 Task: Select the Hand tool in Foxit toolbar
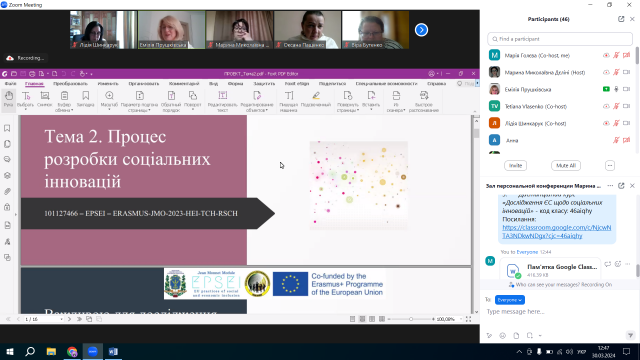pyautogui.click(x=9, y=99)
